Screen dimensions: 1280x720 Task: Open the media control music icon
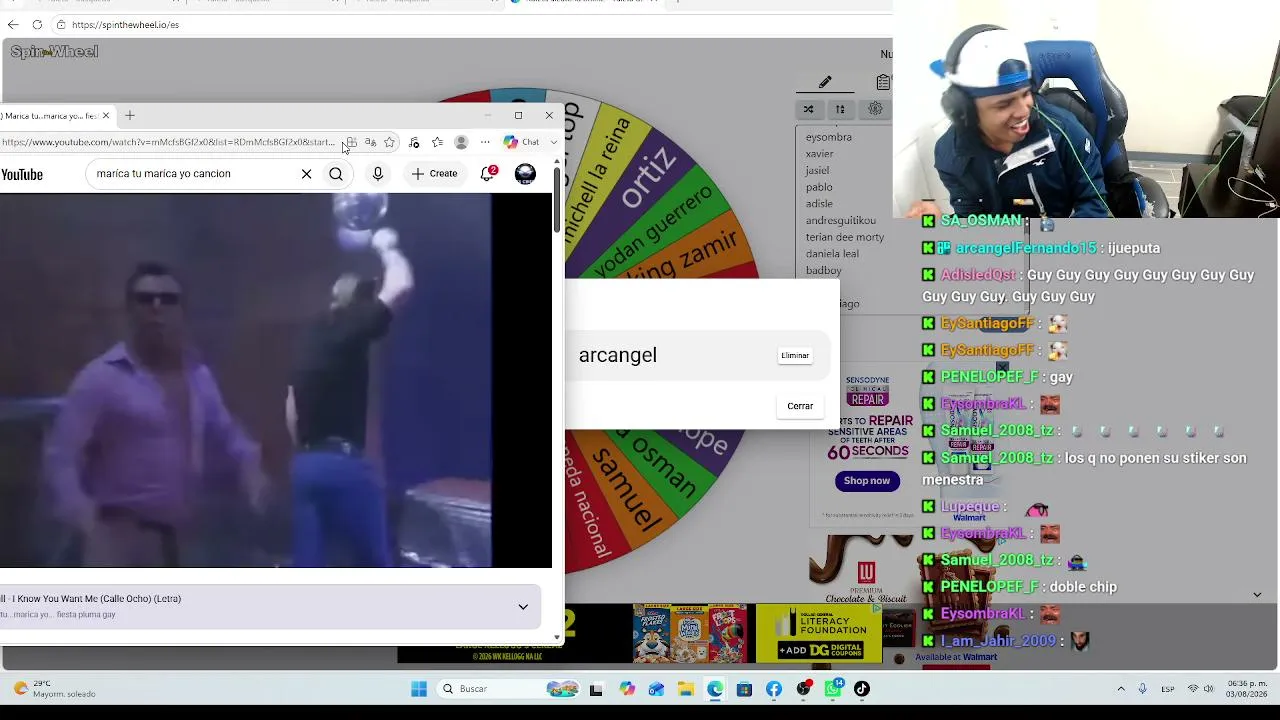tap(415, 142)
